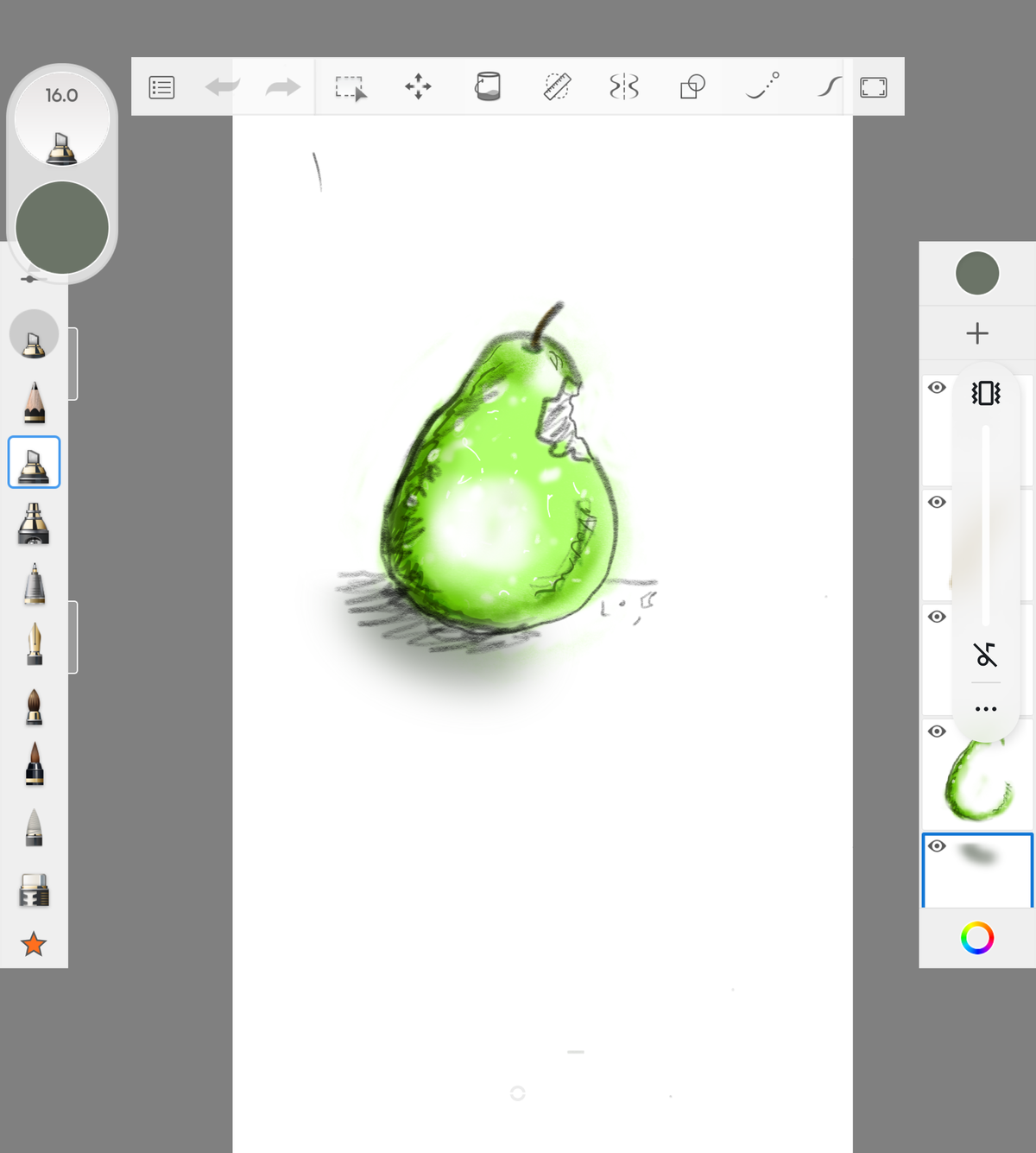
Task: Click the redo arrow
Action: pos(282,86)
